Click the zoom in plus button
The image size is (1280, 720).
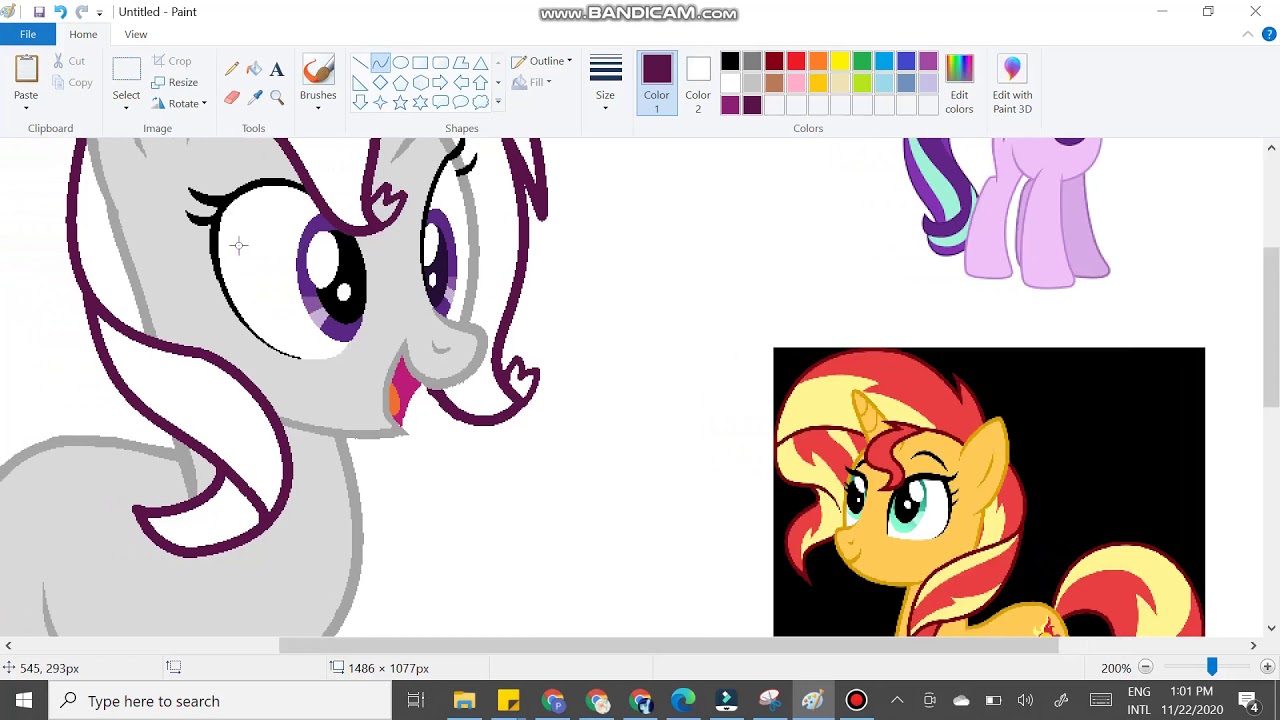tap(1267, 667)
